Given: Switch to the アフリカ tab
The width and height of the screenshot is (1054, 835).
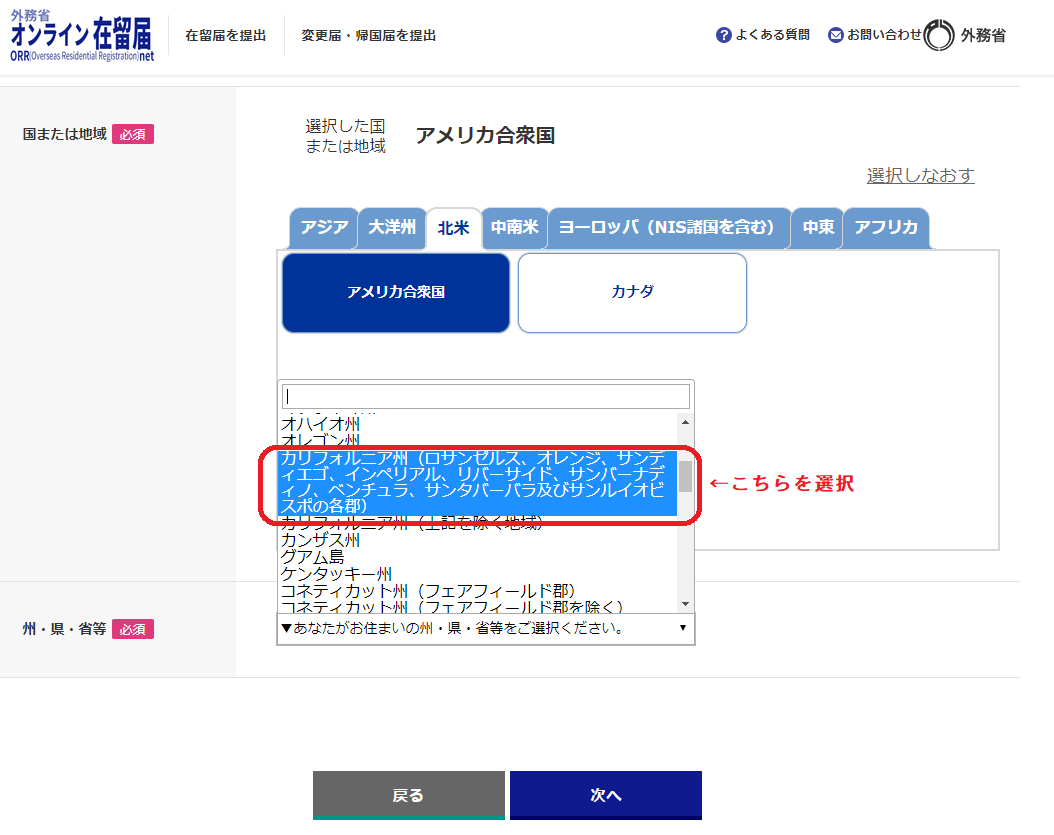Looking at the screenshot, I should [885, 228].
